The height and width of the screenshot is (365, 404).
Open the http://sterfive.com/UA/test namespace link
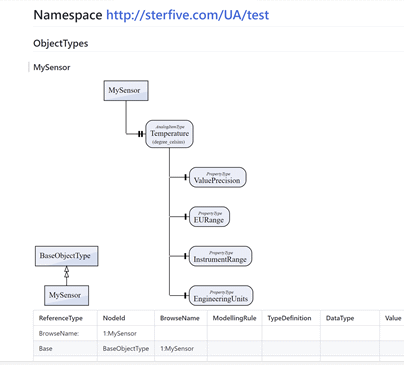pos(187,15)
